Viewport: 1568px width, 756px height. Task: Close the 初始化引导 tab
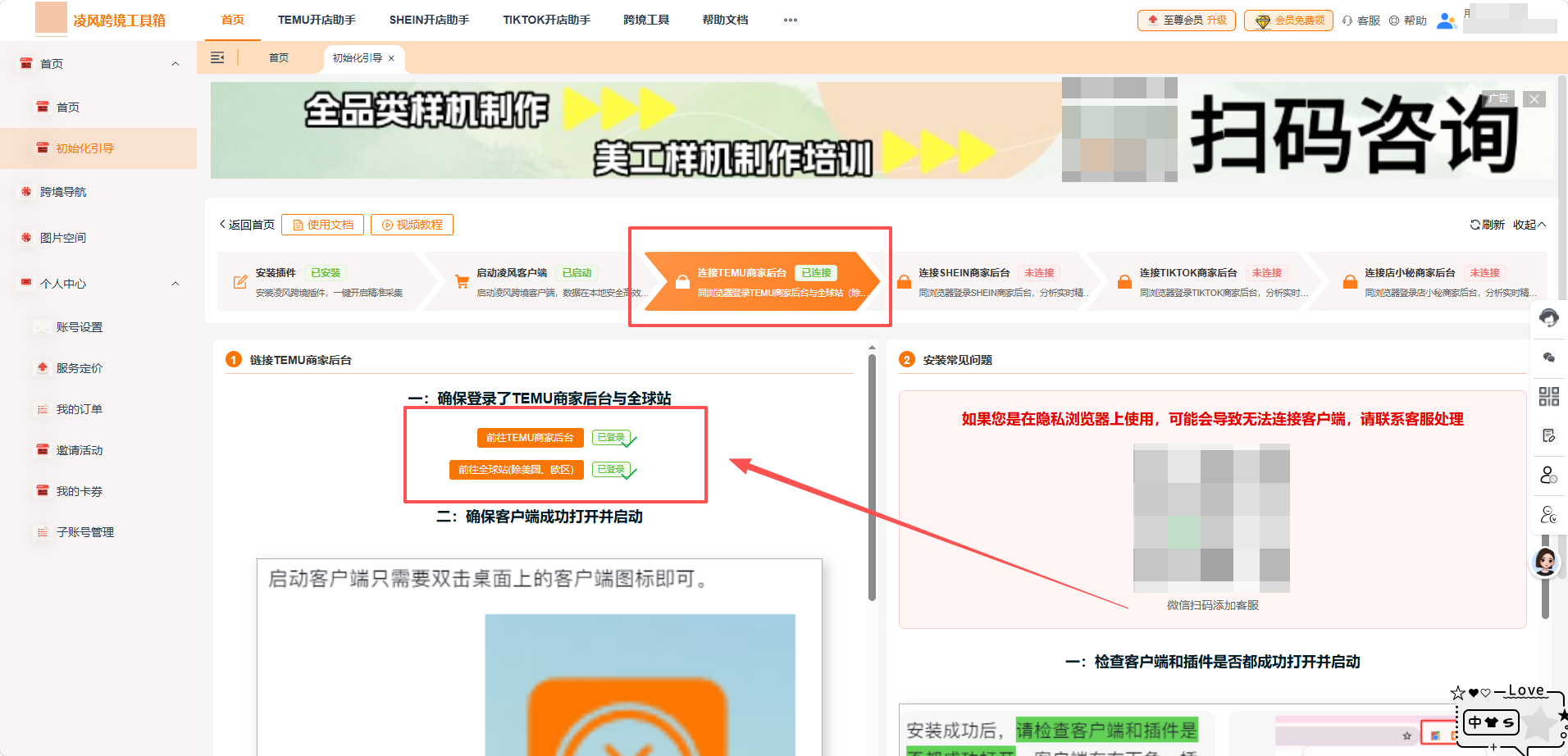click(x=391, y=58)
